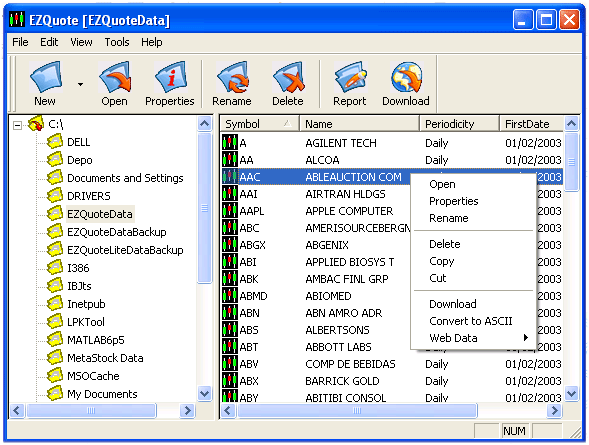Select the ABV COMP DE BEBIDAS row

click(392, 364)
